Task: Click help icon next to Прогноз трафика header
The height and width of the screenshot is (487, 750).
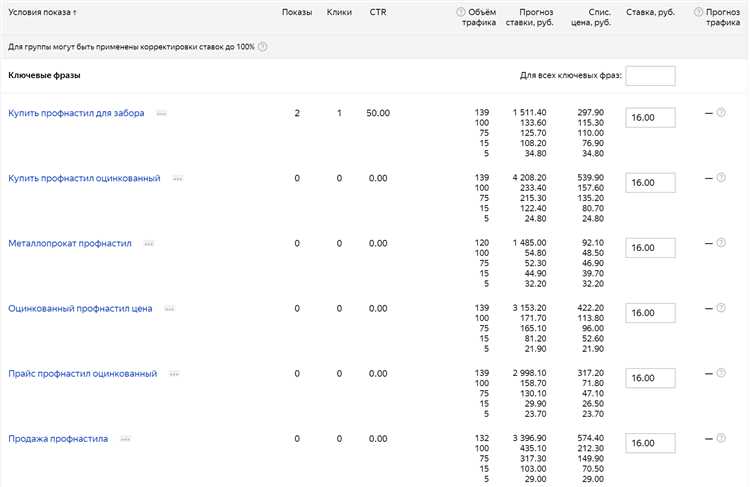Action: 697,12
